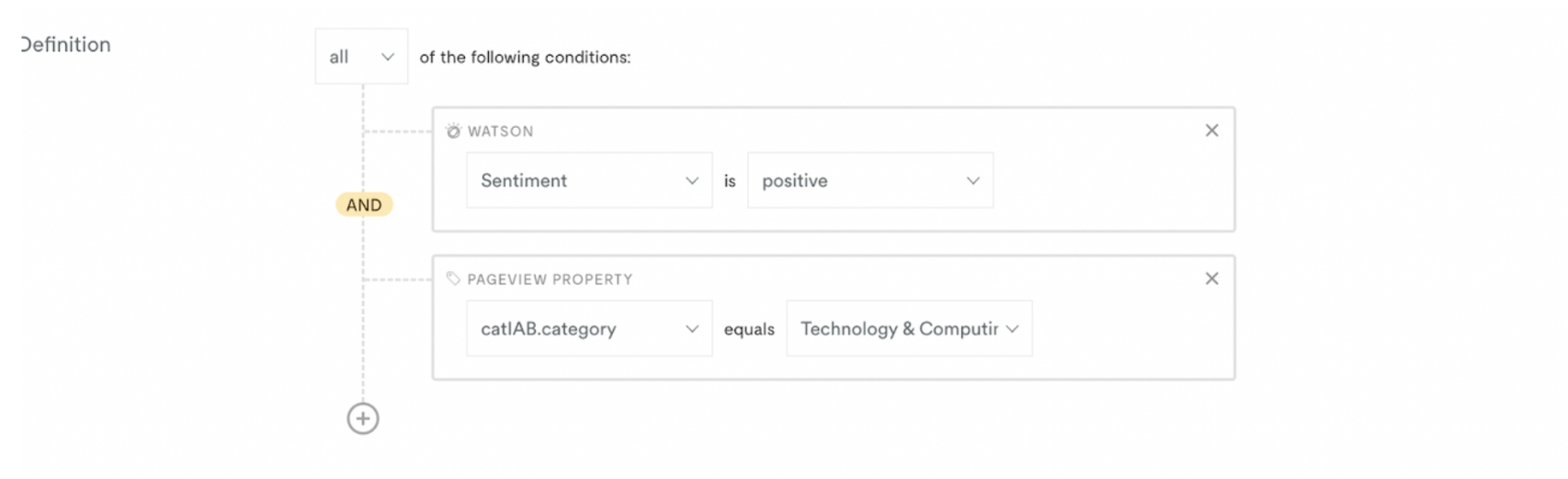Click the chevron arrow in the catIAB.category dropdown
This screenshot has height=479, width=1568.
(692, 329)
